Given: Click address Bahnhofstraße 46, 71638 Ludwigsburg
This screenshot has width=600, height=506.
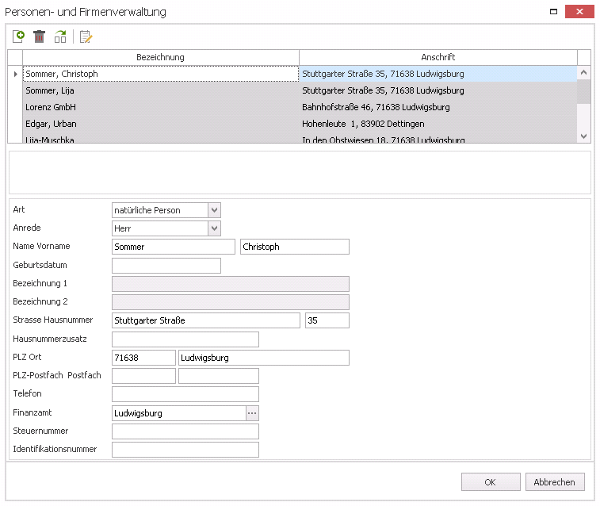Looking at the screenshot, I should [x=376, y=107].
